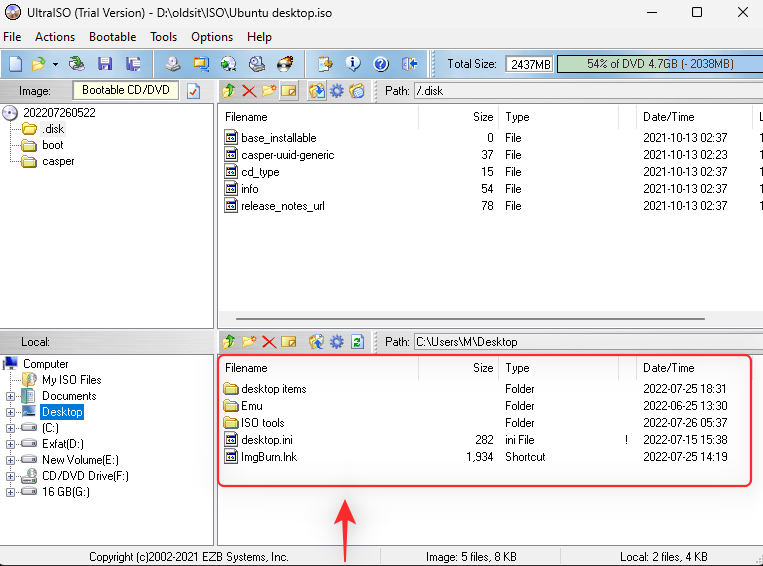Click the Open folder icon in the main toolbar
The height and width of the screenshot is (566, 763).
[x=38, y=64]
